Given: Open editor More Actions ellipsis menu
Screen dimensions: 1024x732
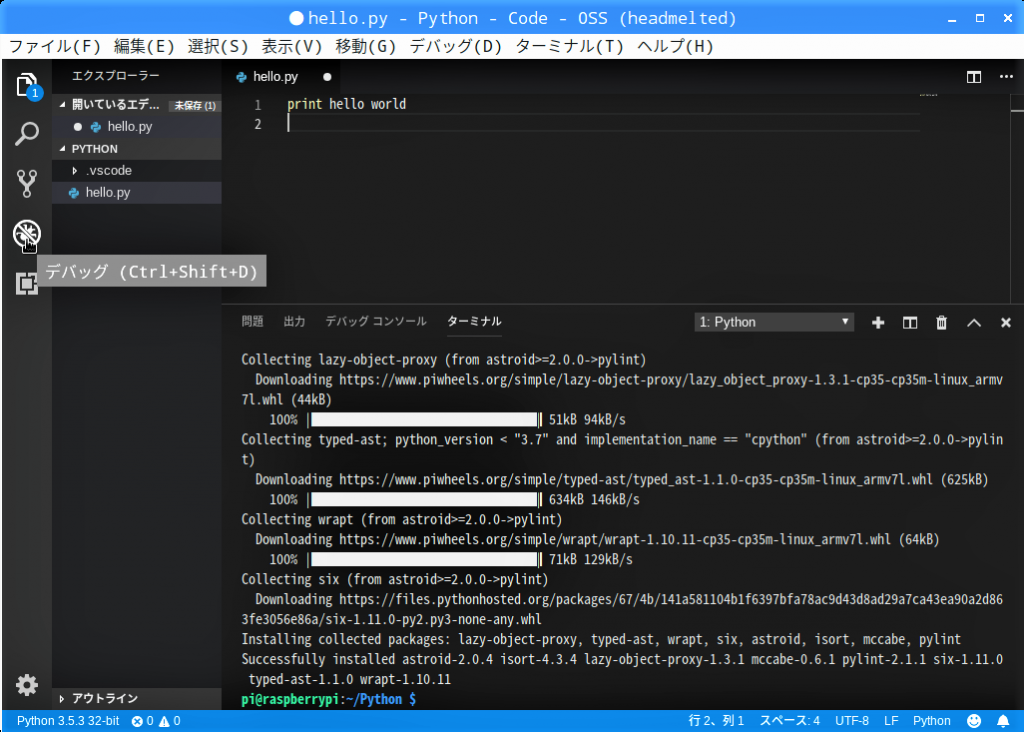Looking at the screenshot, I should point(1006,77).
